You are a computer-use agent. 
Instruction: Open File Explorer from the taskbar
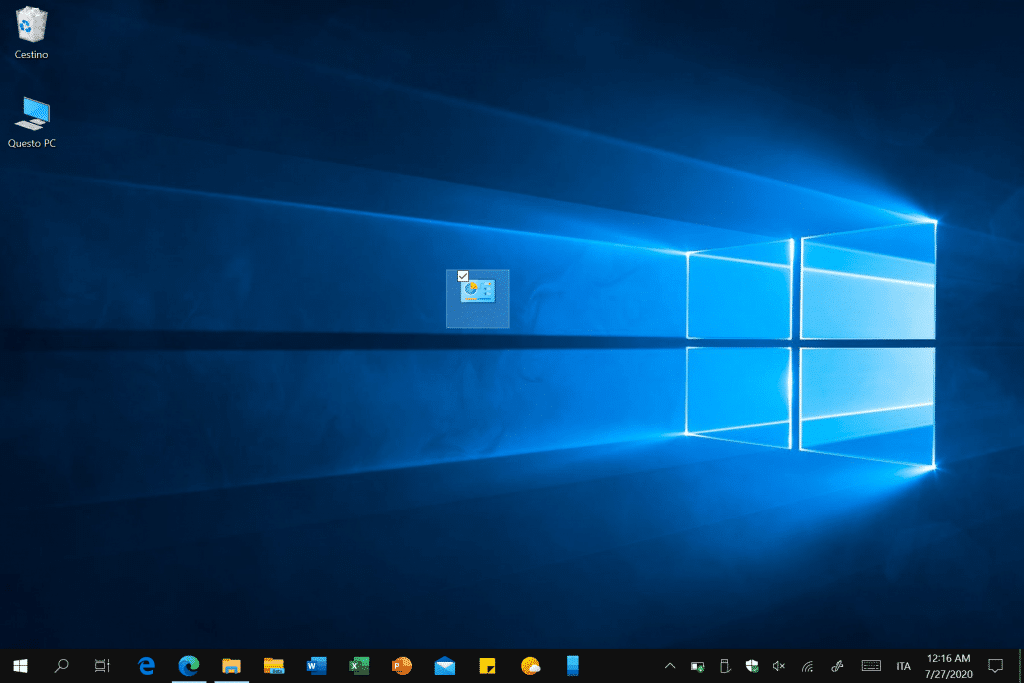231,665
